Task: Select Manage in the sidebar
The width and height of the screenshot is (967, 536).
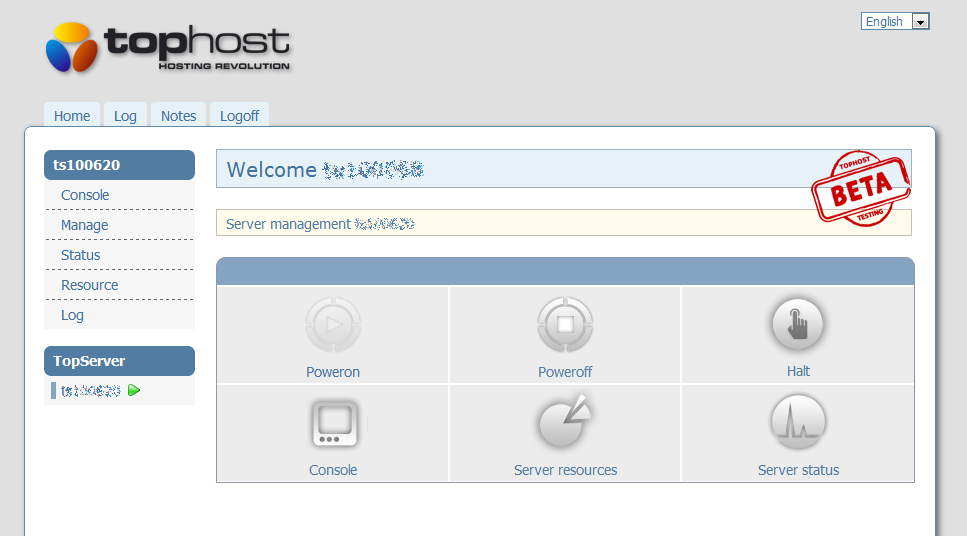Action: coord(84,225)
